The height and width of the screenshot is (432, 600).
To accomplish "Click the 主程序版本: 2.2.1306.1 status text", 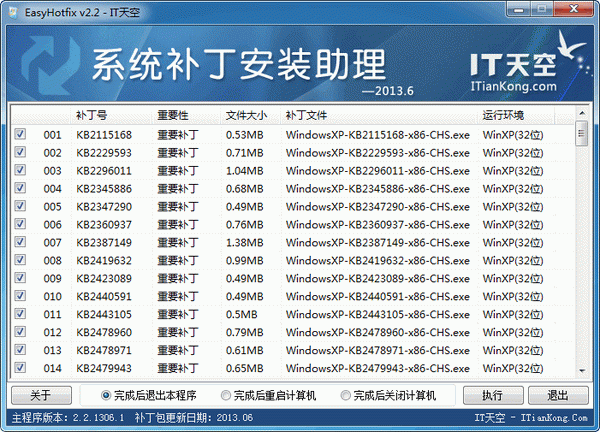I will pyautogui.click(x=68, y=418).
